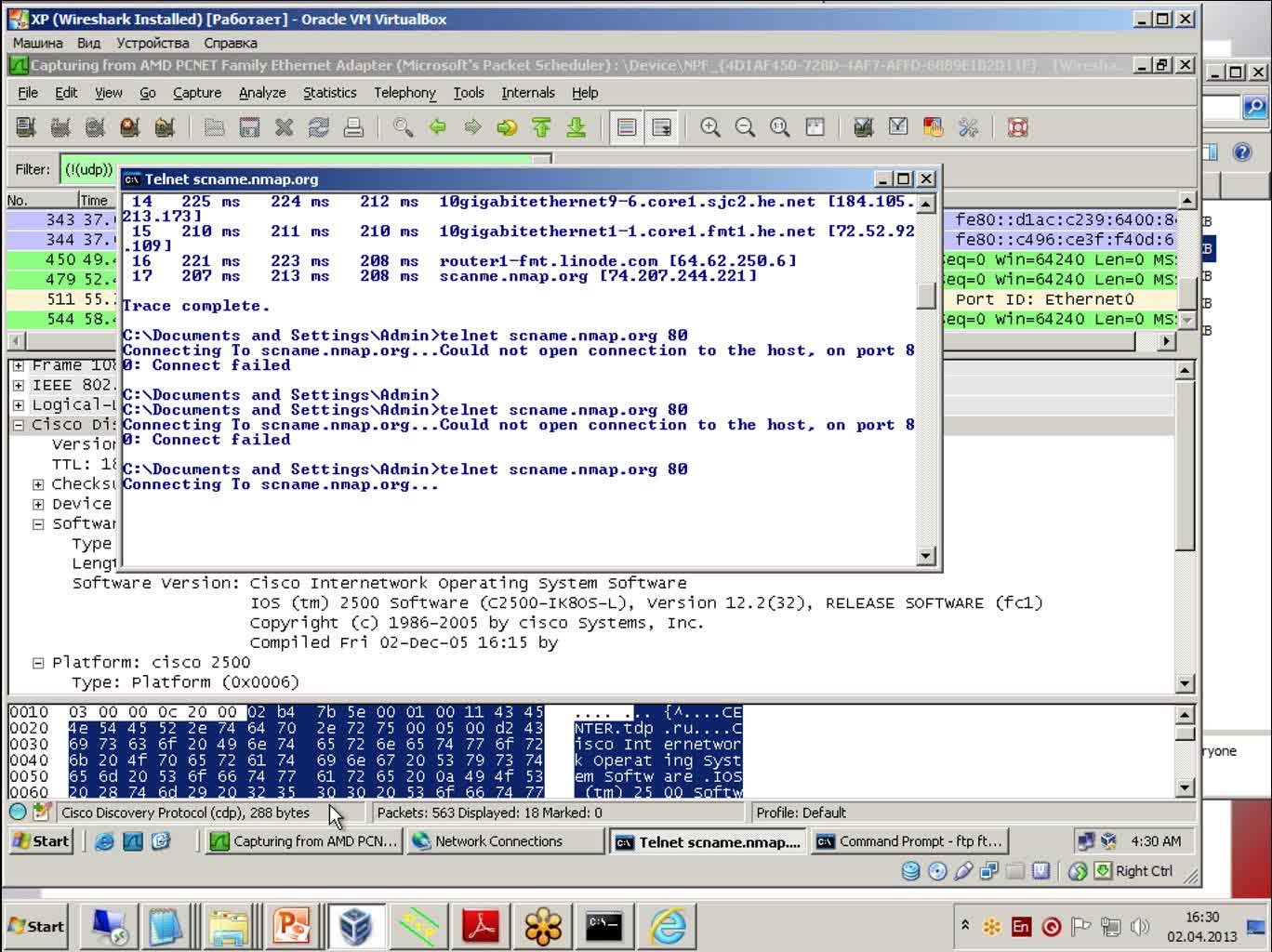Open the capture interfaces list toolbar icon

[26, 127]
